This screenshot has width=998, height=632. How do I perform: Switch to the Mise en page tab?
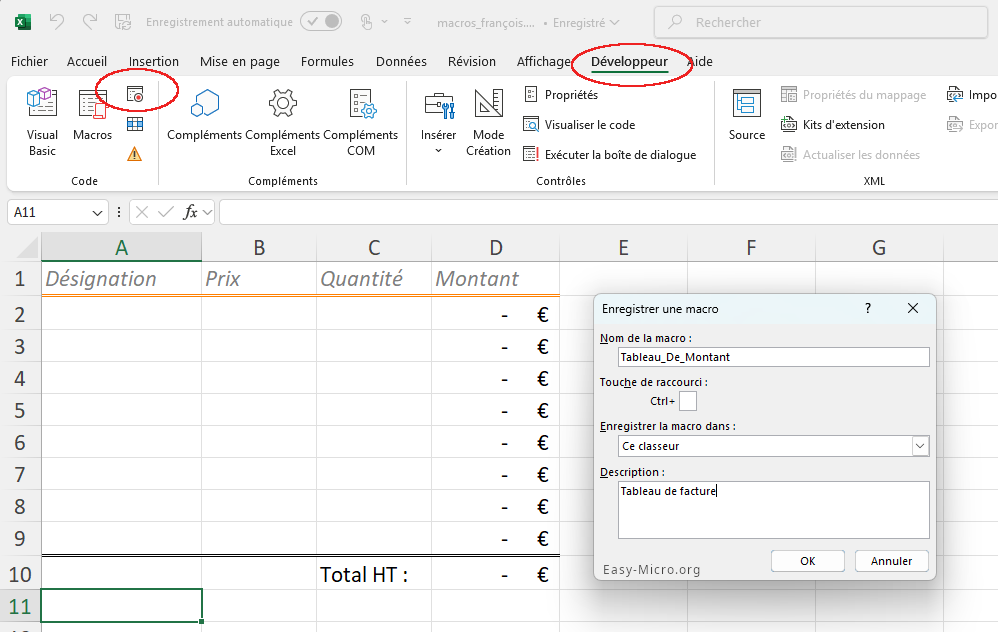coord(239,62)
